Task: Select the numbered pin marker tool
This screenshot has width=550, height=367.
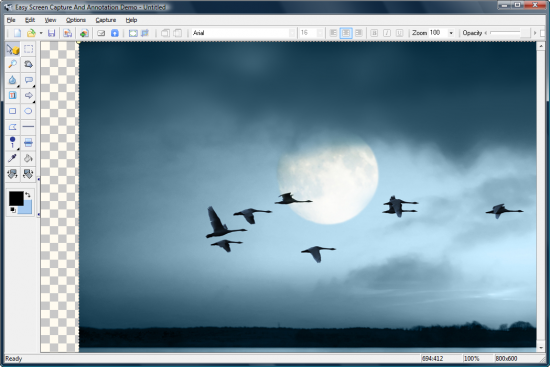Action: point(13,142)
